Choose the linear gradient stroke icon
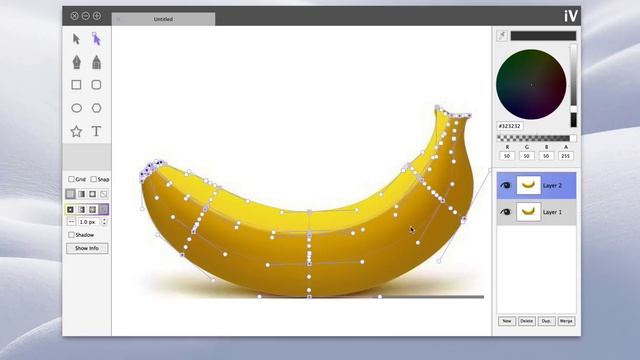This screenshot has width=640, height=360. (81, 209)
